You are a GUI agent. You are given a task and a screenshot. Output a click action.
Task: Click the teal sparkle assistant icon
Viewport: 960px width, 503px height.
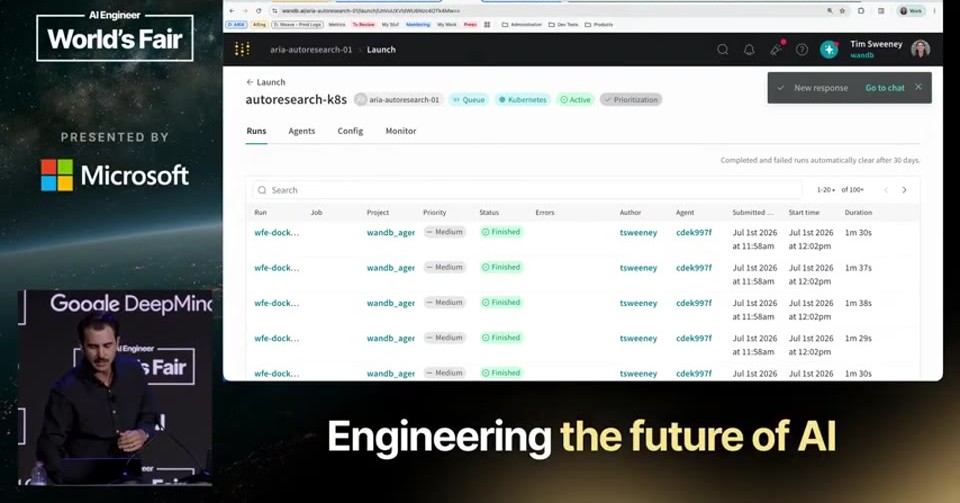point(829,50)
